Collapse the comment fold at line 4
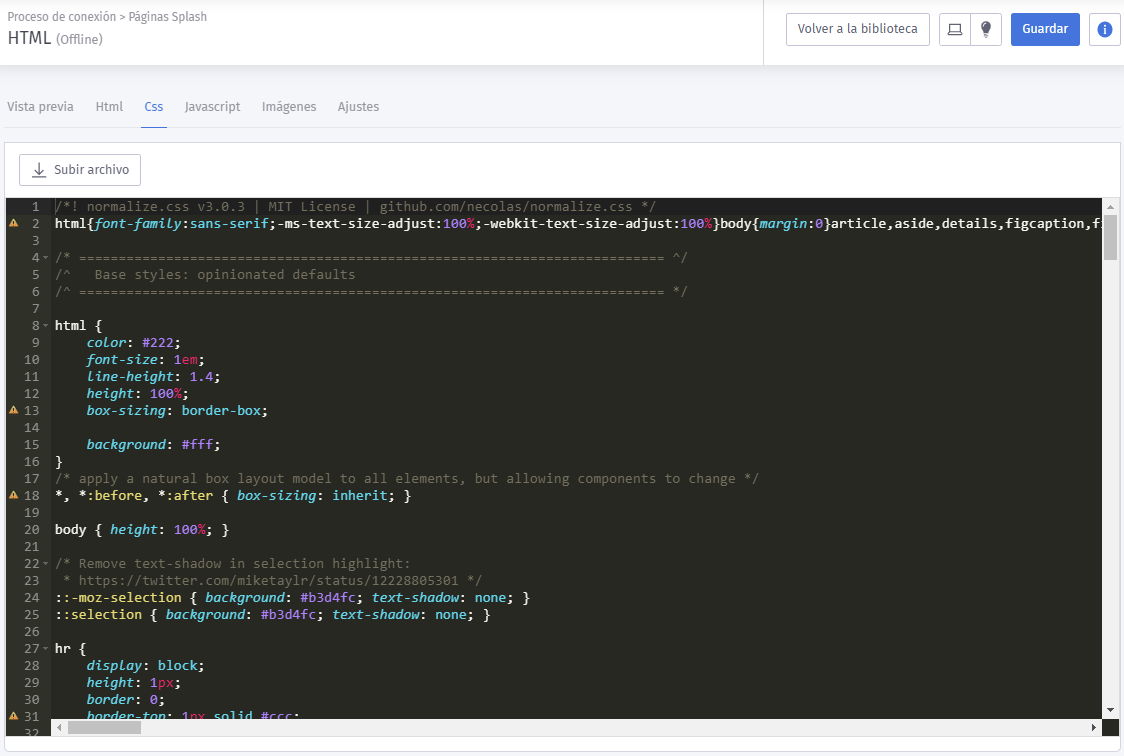 coord(46,258)
